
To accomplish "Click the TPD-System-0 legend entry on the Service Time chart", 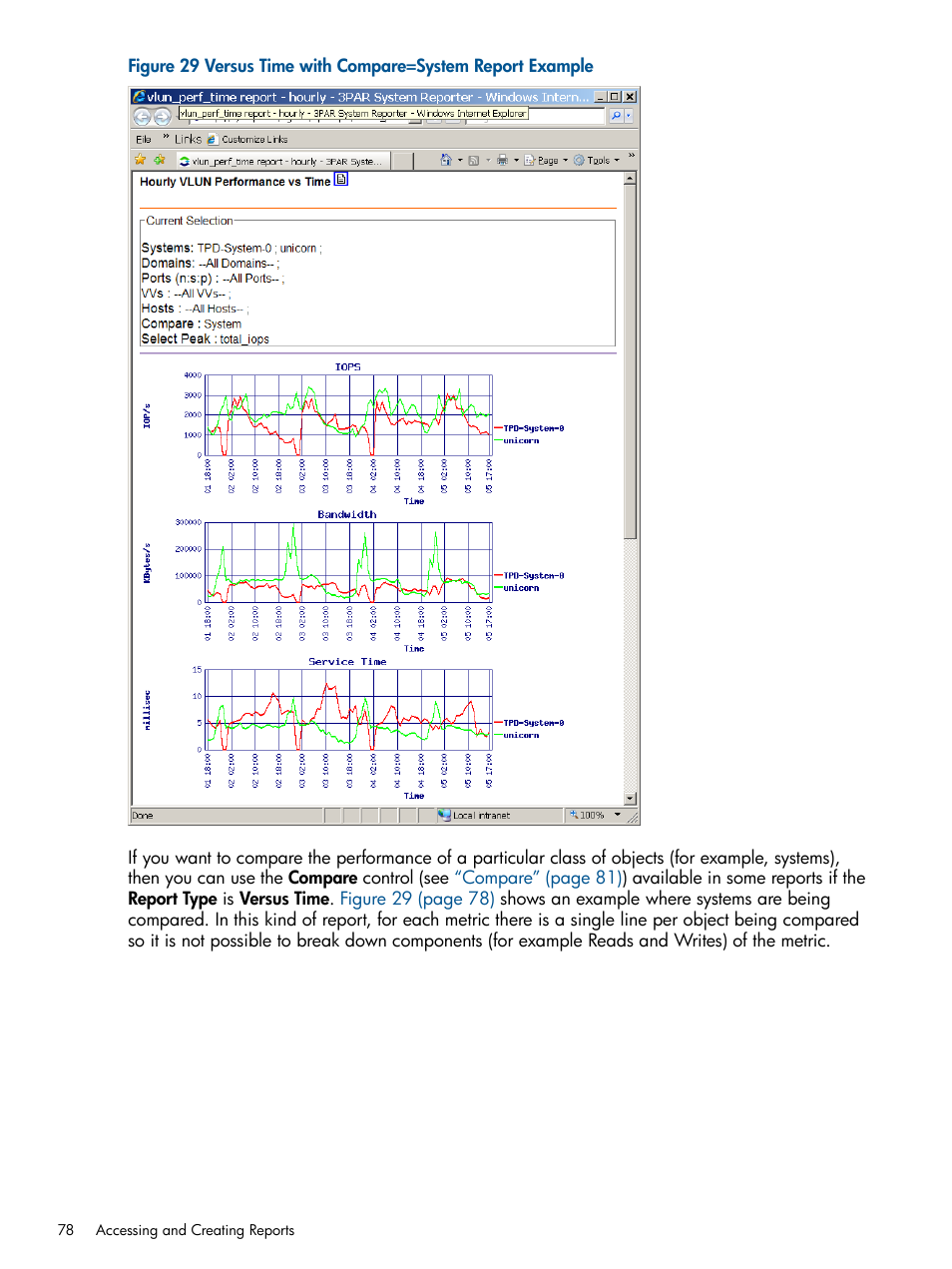I will click(x=530, y=723).
